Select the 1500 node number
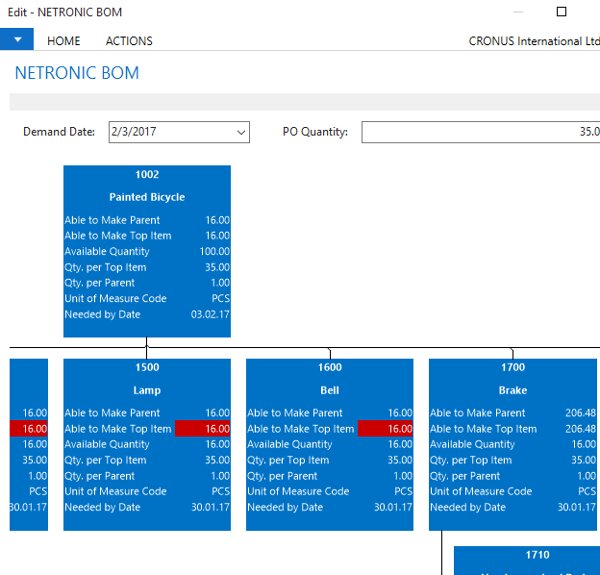This screenshot has height=575, width=600. click(147, 368)
